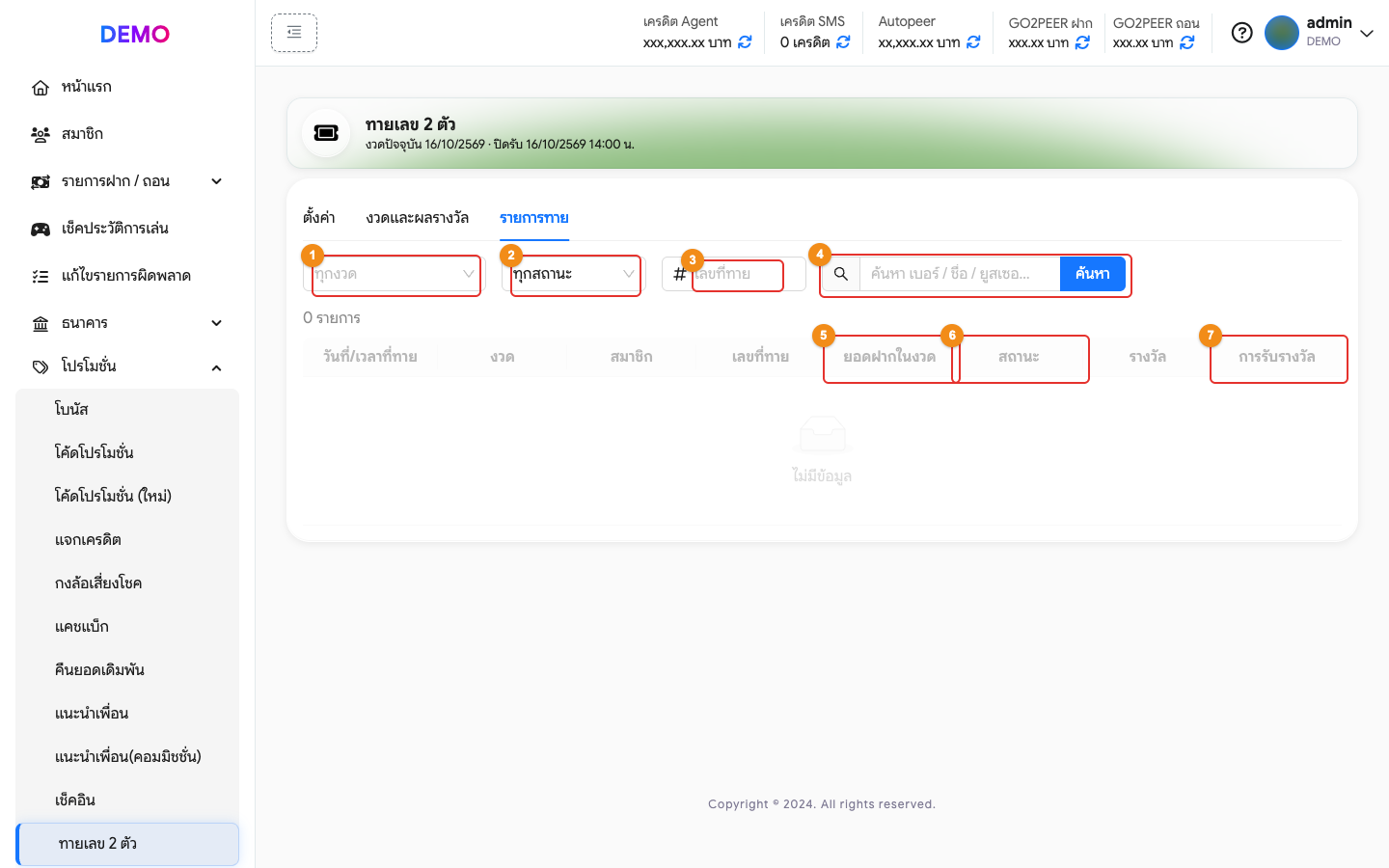Refresh the เครดิต SMS balance
The image size is (1389, 868).
click(843, 42)
